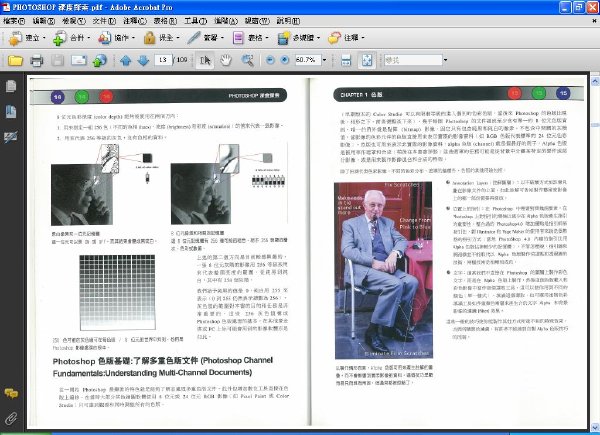
Task: Open the Bookmarks panel in left sidebar
Action: [x=11, y=111]
